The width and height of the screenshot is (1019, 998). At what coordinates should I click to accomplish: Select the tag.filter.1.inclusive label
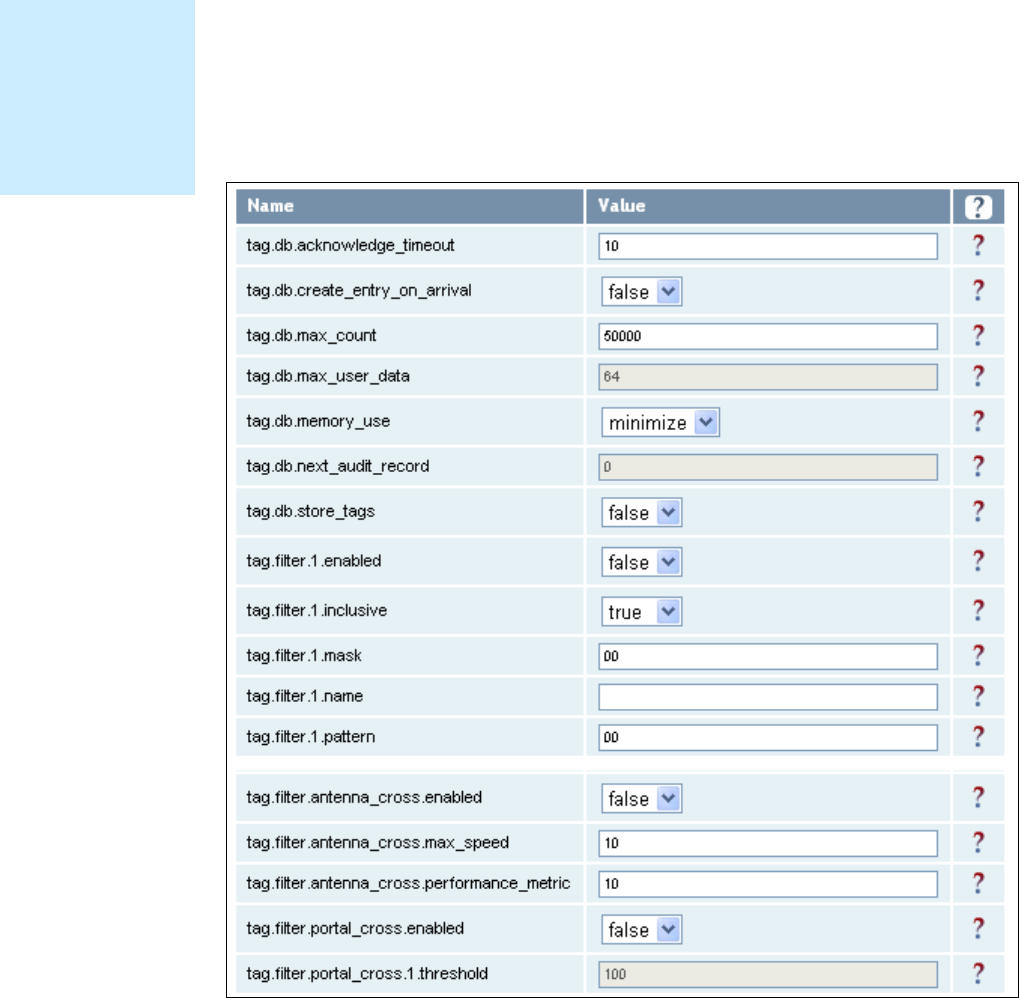coord(316,611)
